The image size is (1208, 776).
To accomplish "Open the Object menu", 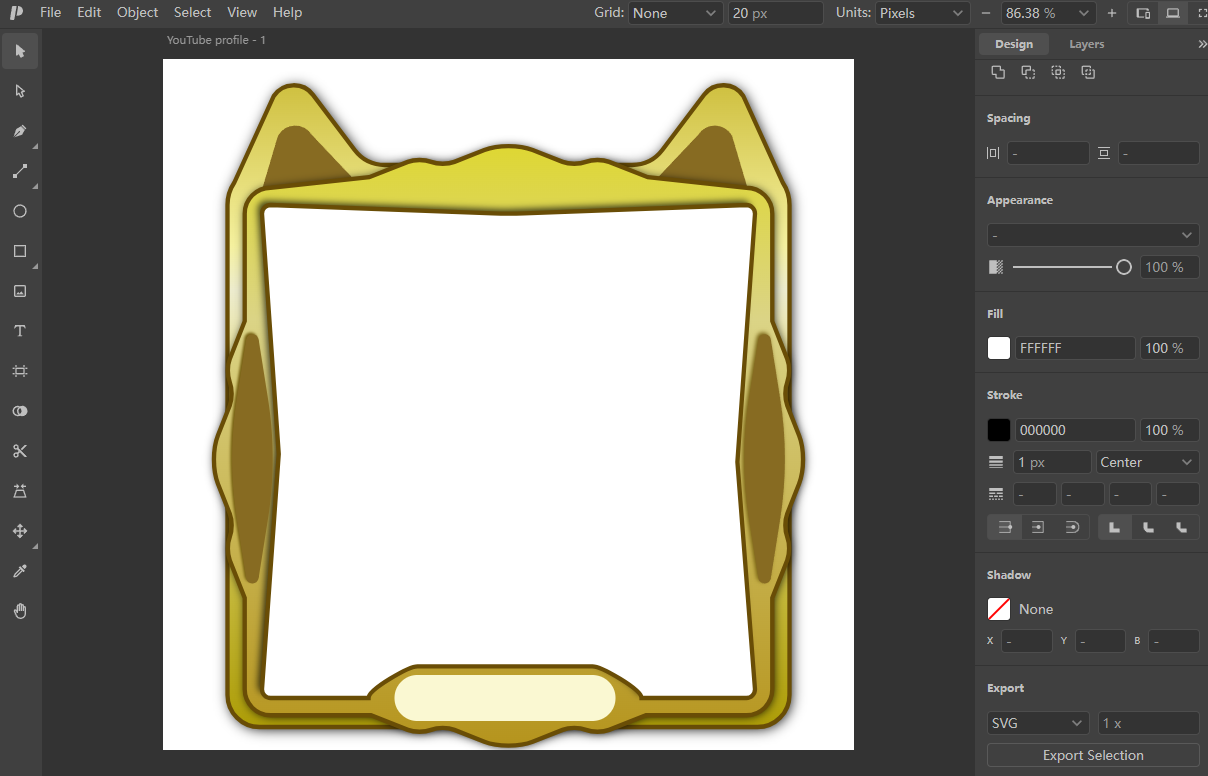I will [137, 13].
